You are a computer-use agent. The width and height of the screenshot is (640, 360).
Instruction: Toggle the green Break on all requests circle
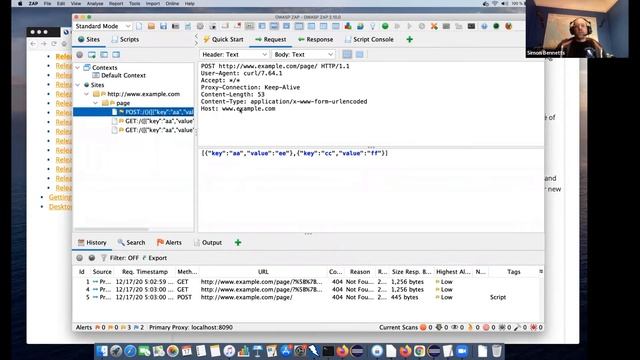(385, 26)
